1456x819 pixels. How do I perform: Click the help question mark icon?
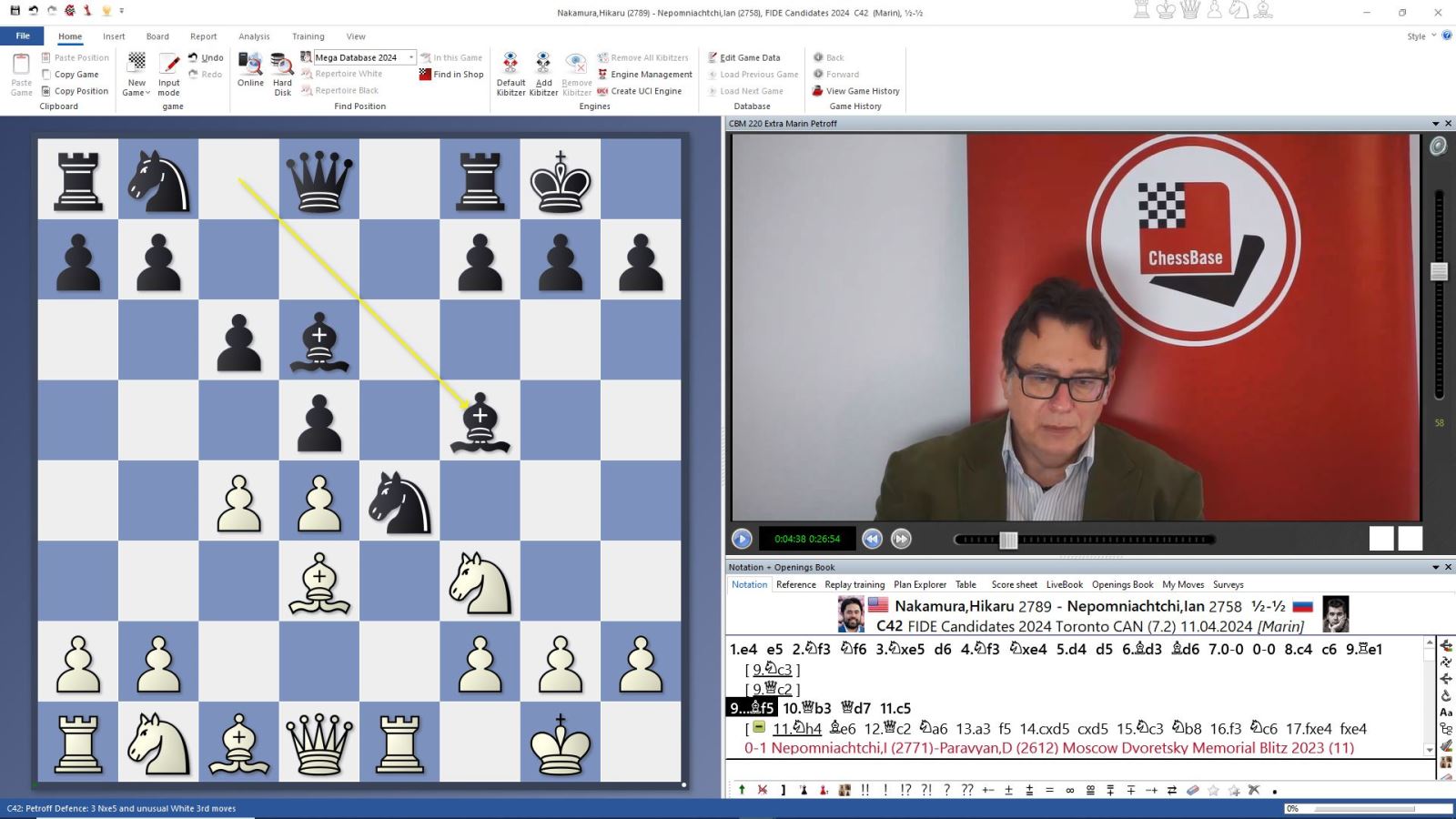point(1447,35)
